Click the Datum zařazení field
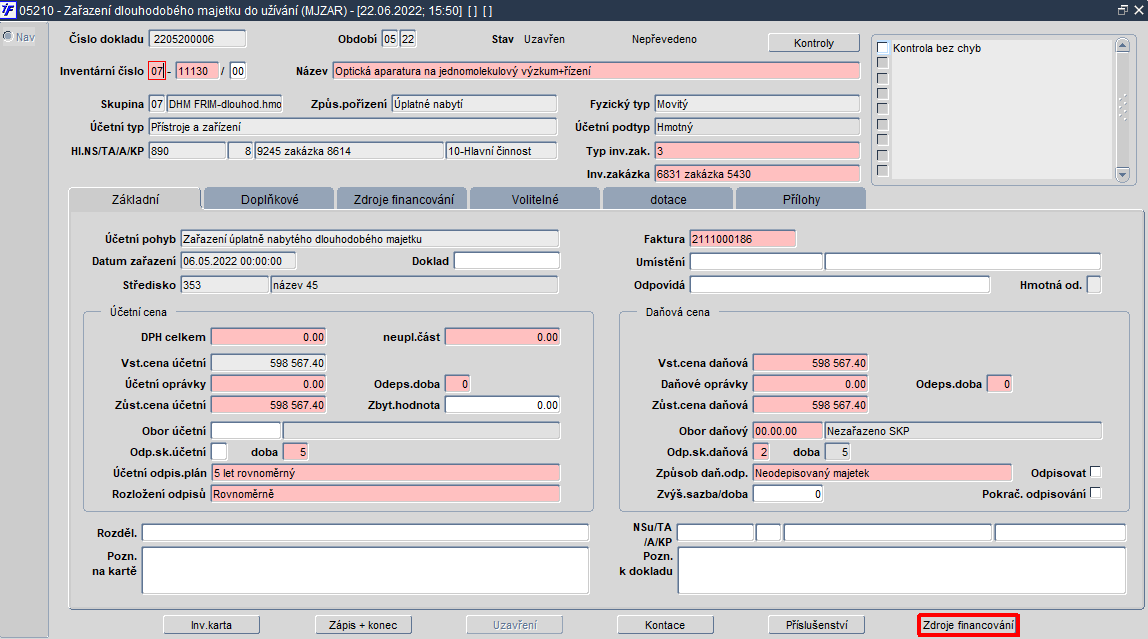The height and width of the screenshot is (639, 1148). tap(238, 261)
